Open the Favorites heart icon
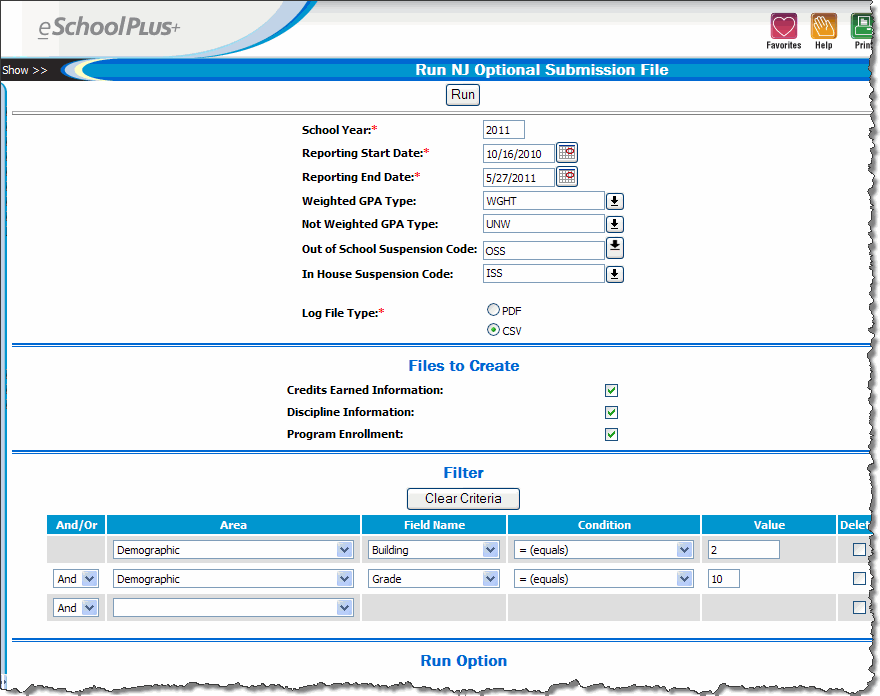880x696 pixels. click(x=783, y=27)
